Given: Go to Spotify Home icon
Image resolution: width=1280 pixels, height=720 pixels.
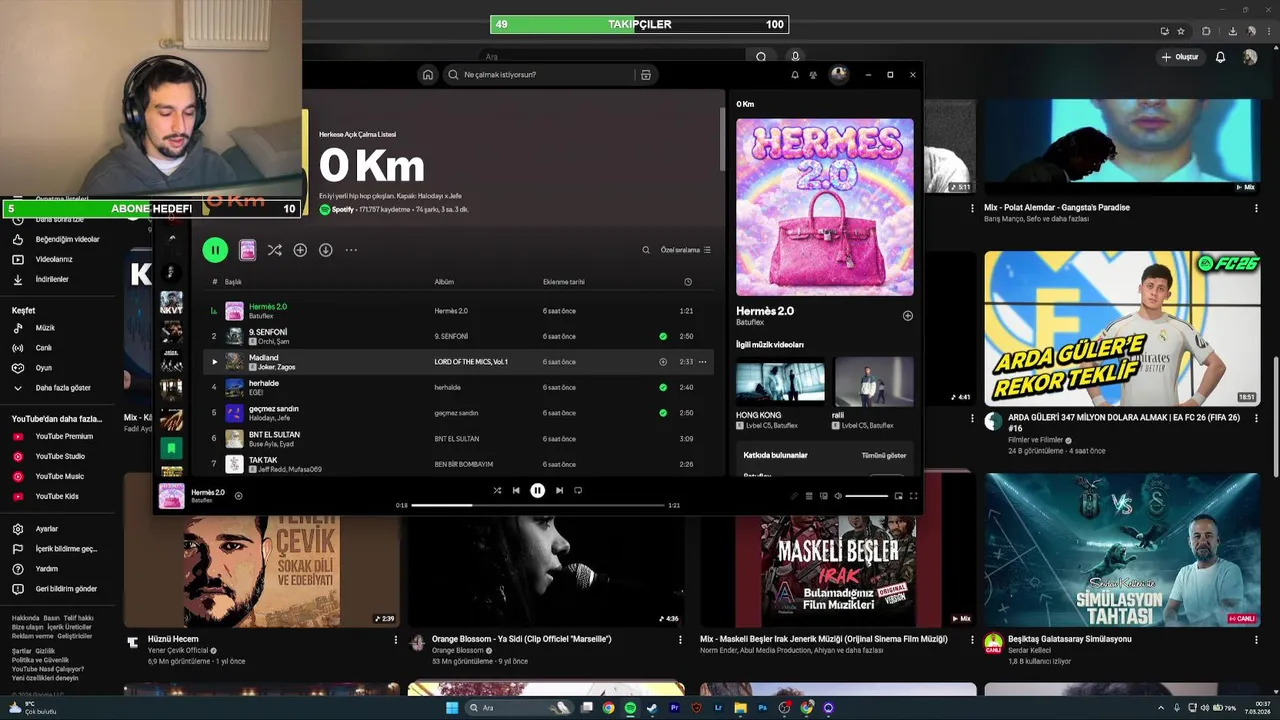Looking at the screenshot, I should (x=428, y=75).
